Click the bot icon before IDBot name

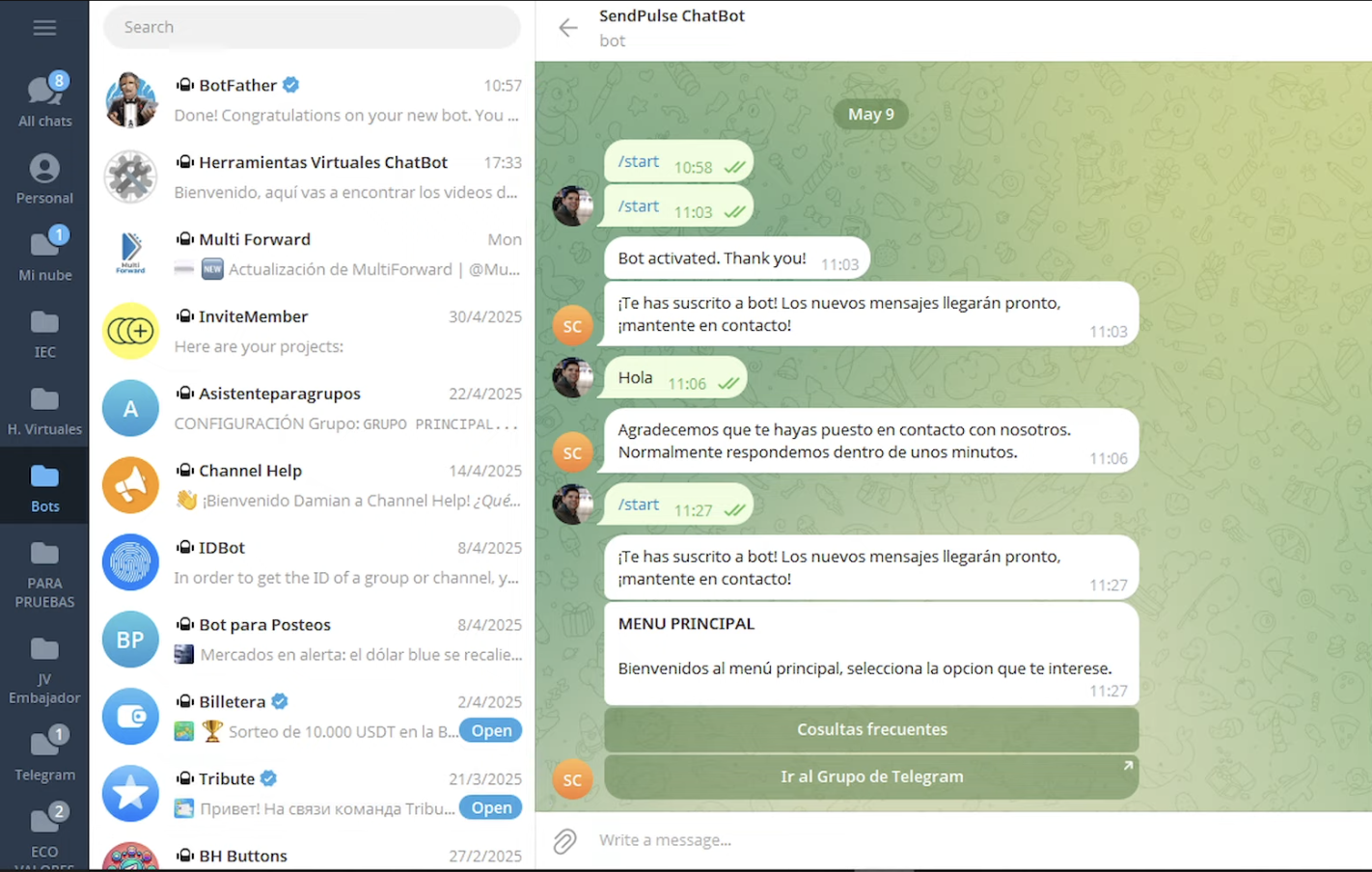point(184,547)
